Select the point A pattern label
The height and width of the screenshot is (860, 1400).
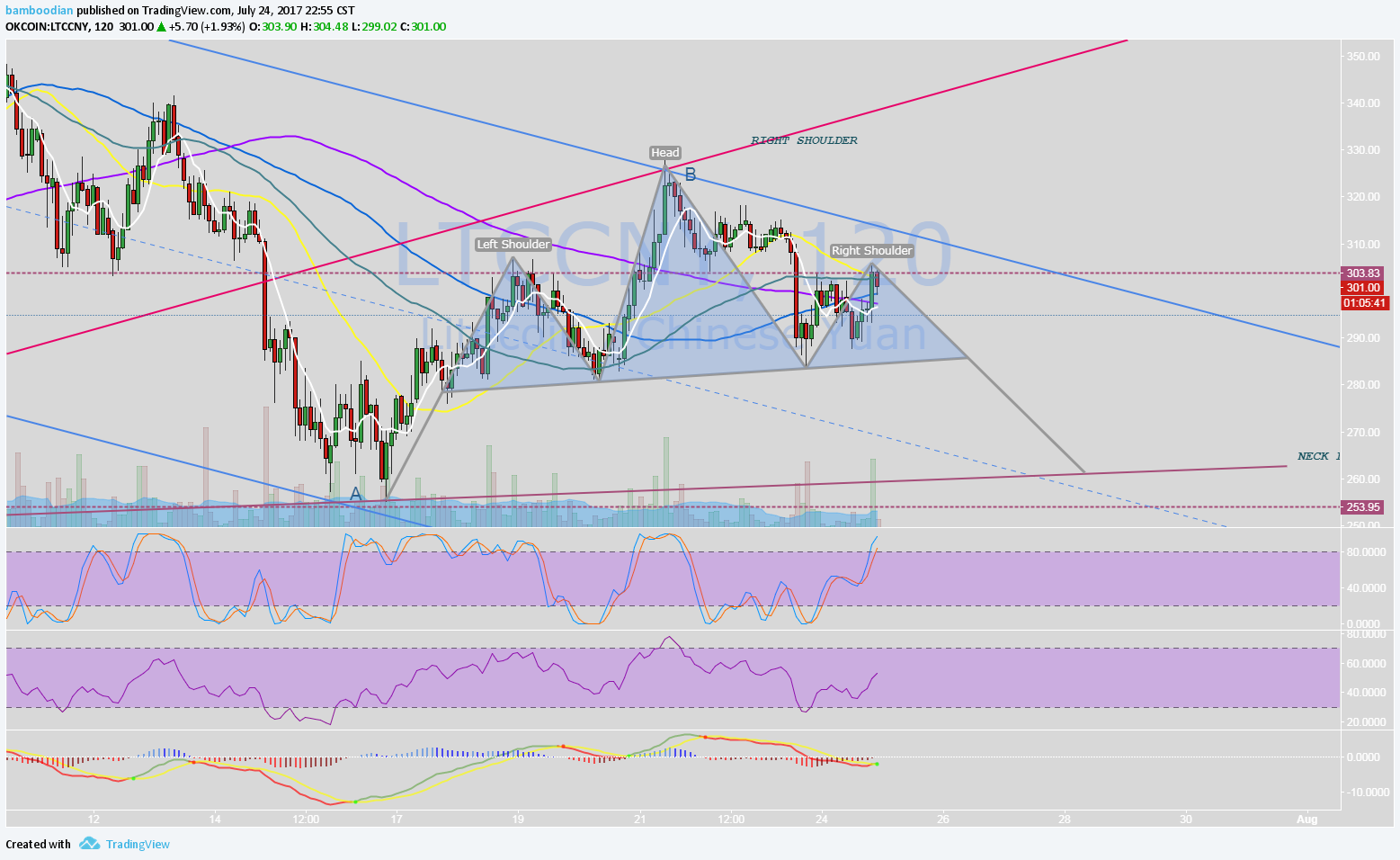tap(356, 494)
